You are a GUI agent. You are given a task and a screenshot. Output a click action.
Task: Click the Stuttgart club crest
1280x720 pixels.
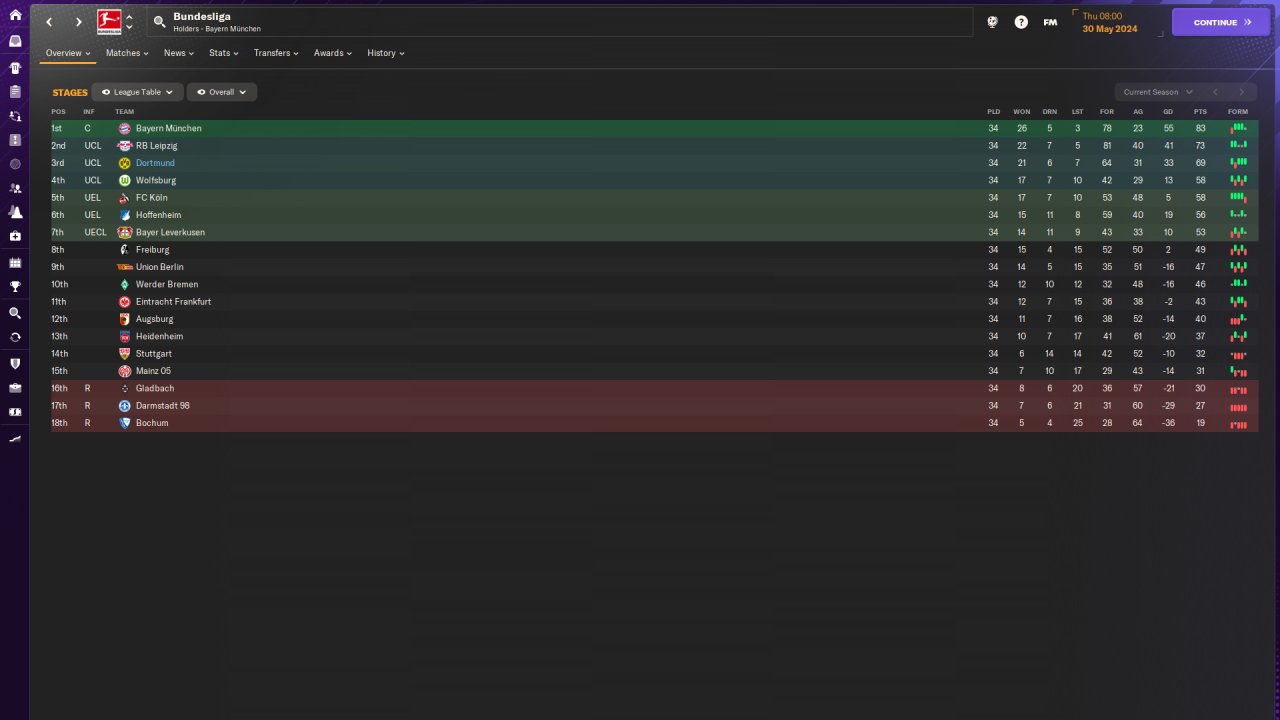[124, 354]
